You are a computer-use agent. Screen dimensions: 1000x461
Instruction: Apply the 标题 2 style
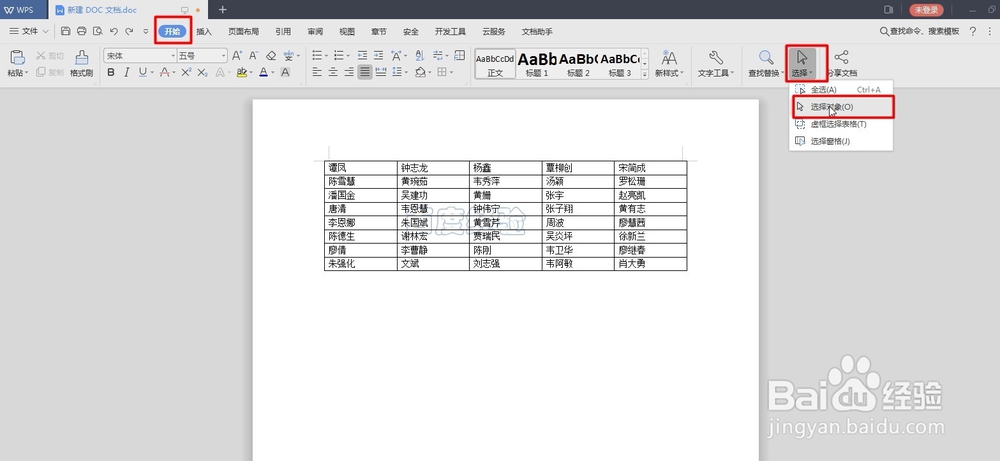pyautogui.click(x=578, y=64)
